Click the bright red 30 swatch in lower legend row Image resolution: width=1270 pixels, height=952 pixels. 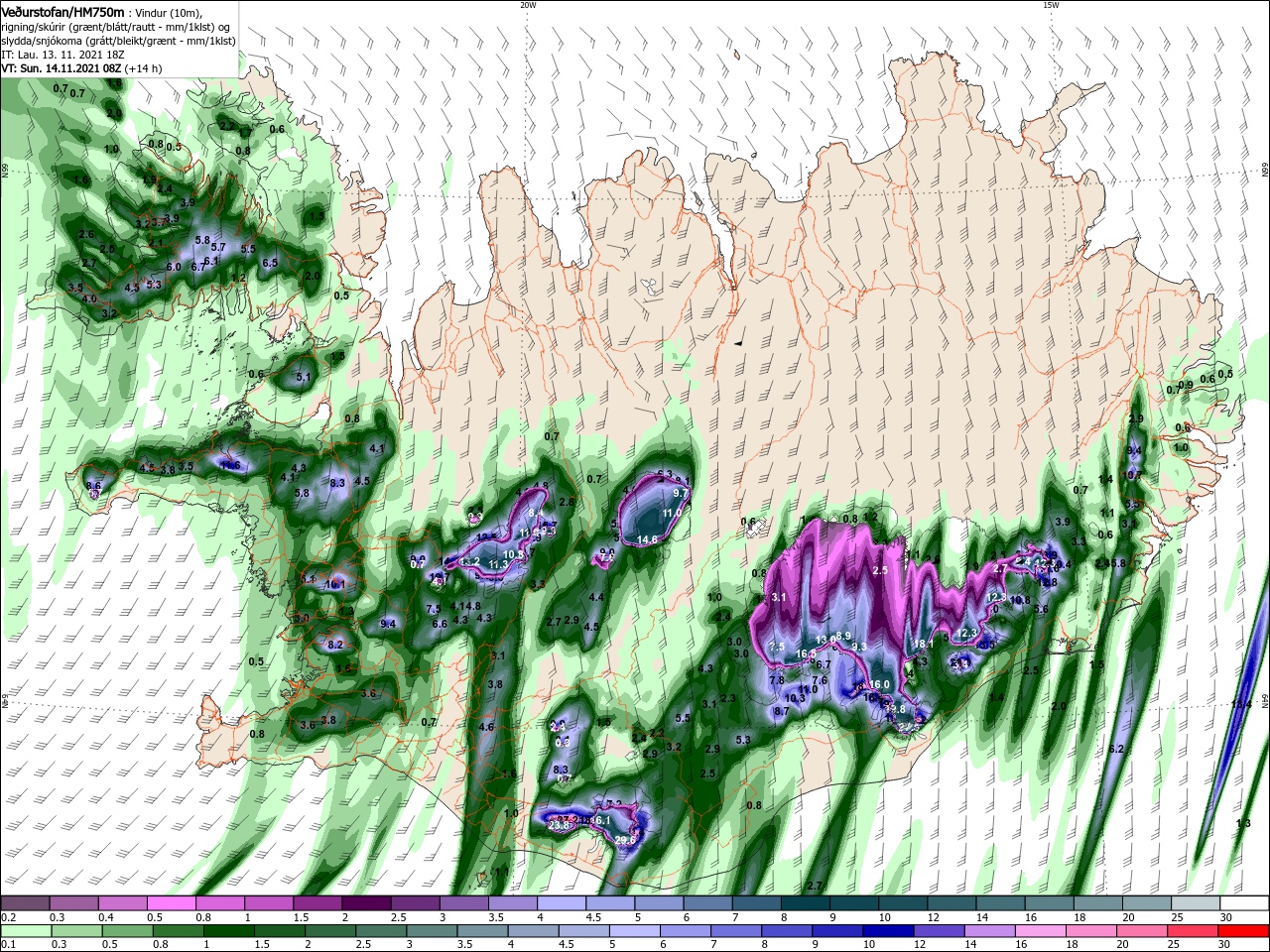(1244, 931)
